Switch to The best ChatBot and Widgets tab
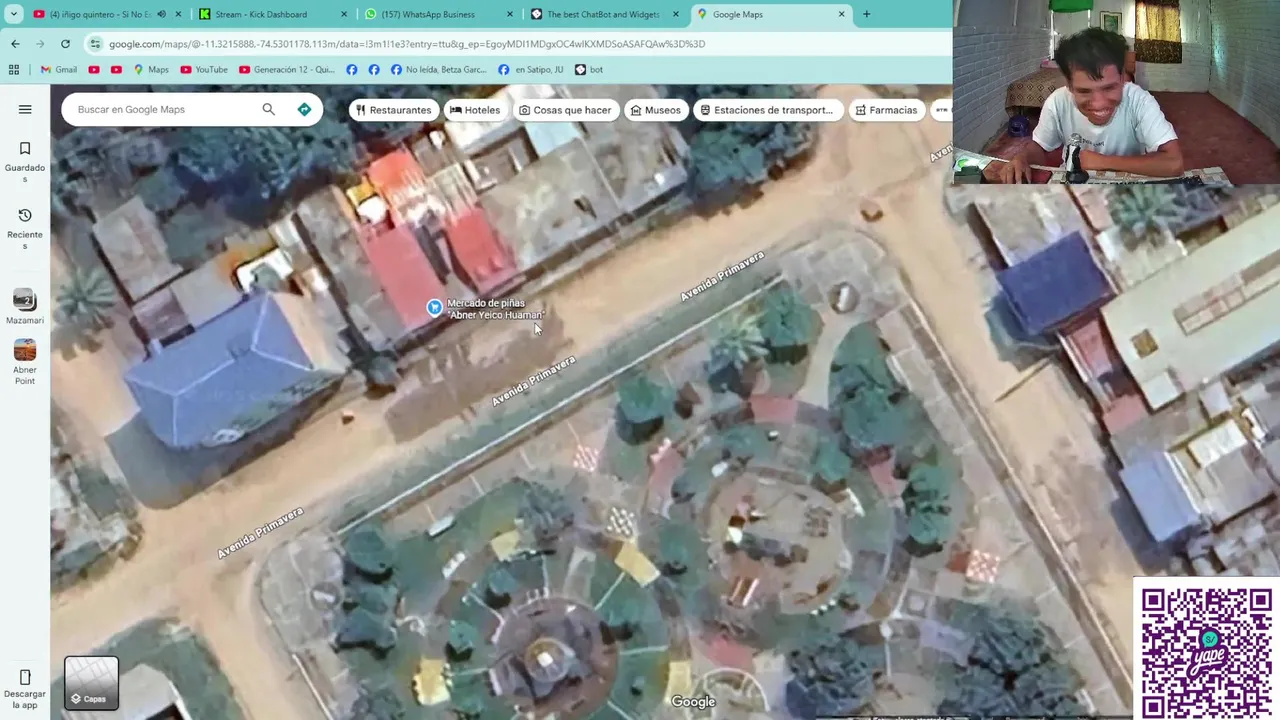 click(x=604, y=14)
